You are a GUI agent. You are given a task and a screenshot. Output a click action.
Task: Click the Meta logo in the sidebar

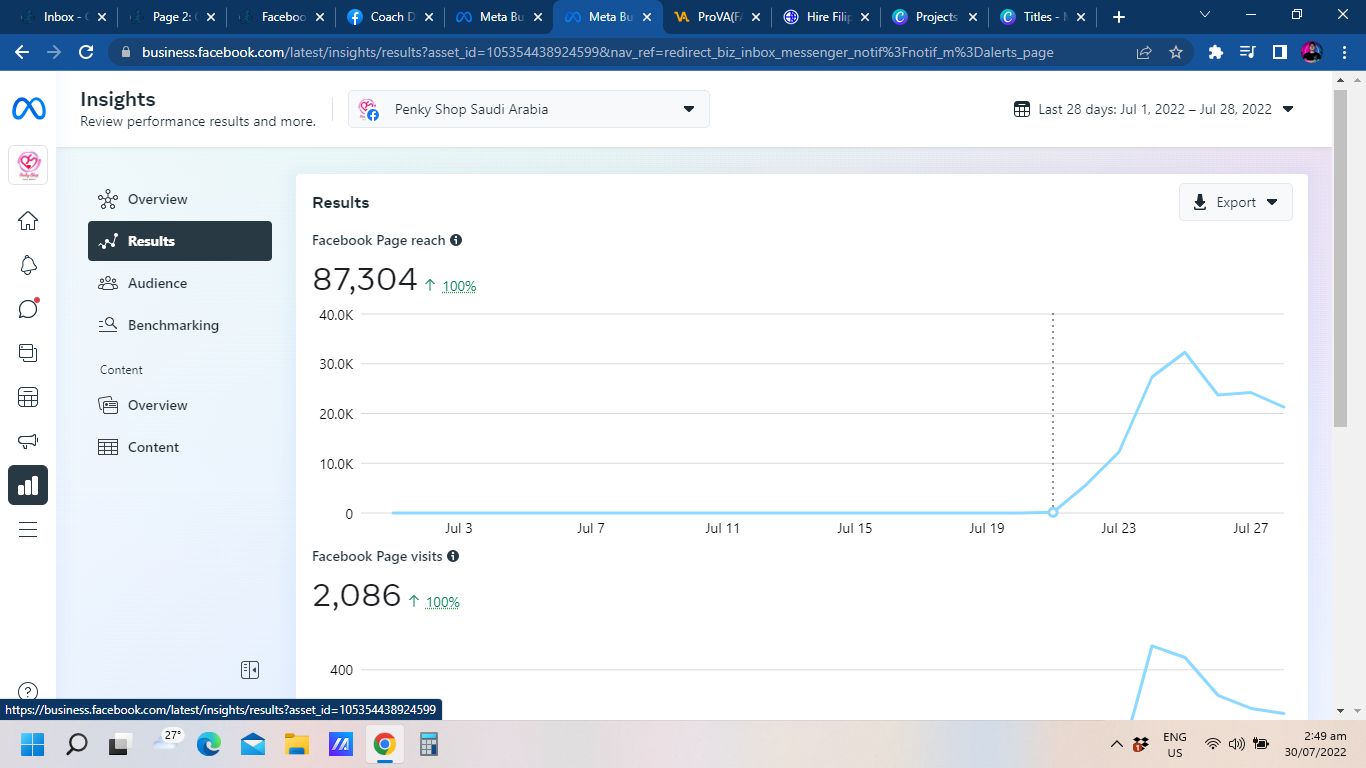click(28, 109)
